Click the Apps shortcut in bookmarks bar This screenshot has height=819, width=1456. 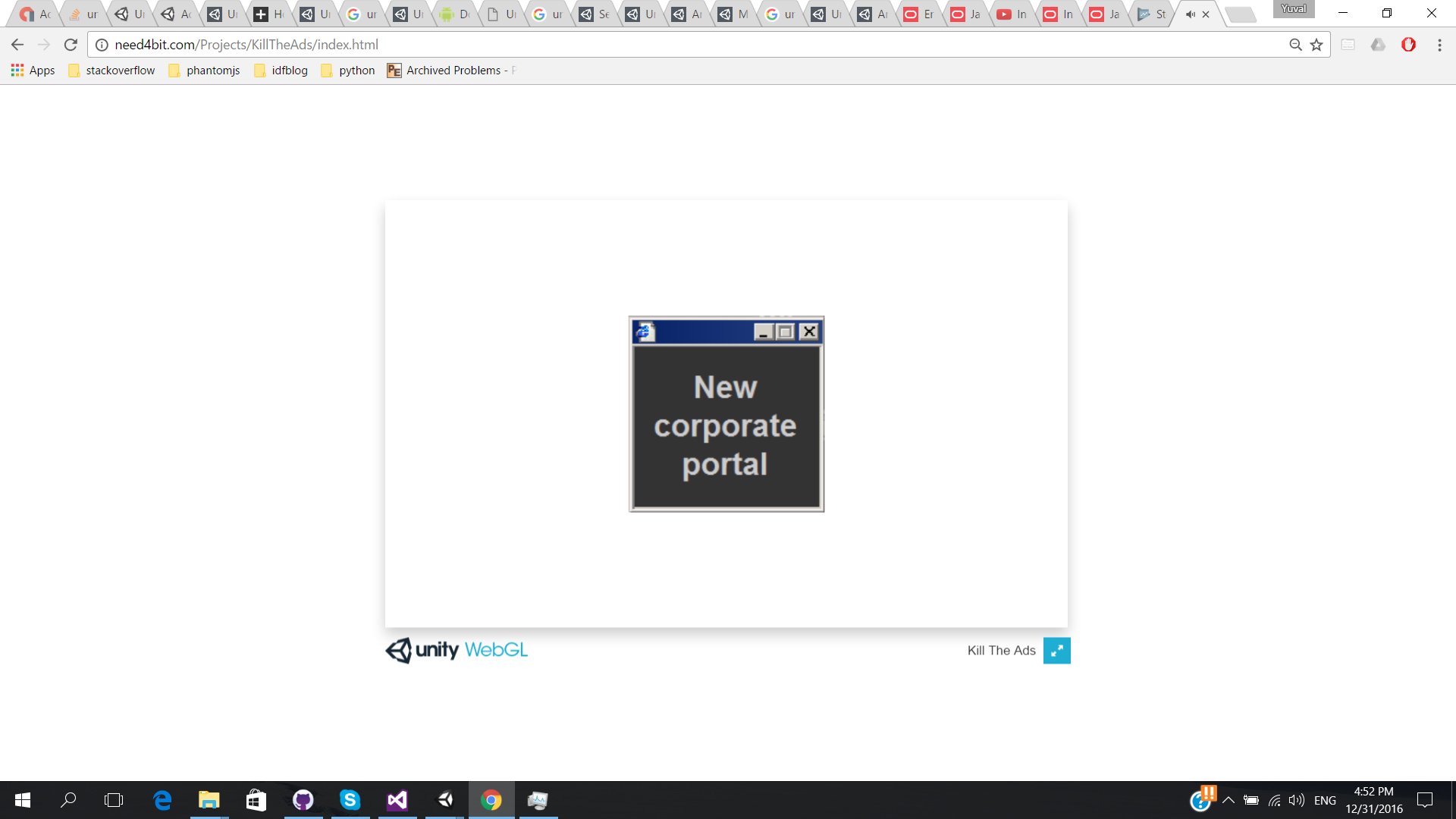(x=33, y=71)
